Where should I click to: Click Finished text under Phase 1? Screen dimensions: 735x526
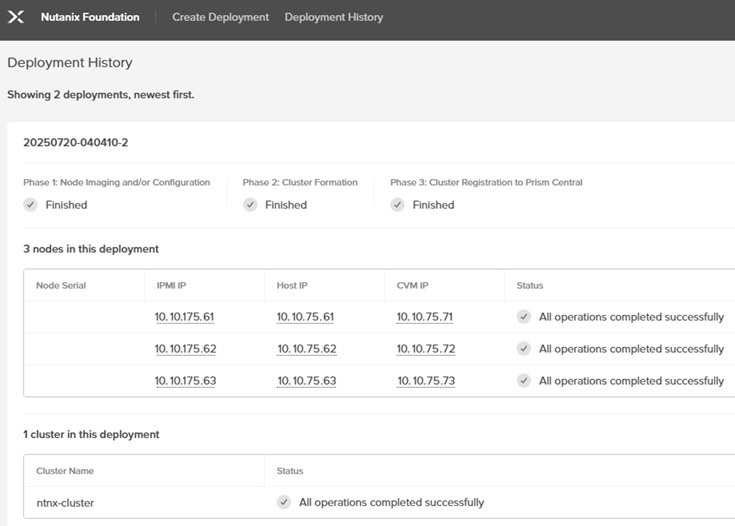[66, 205]
